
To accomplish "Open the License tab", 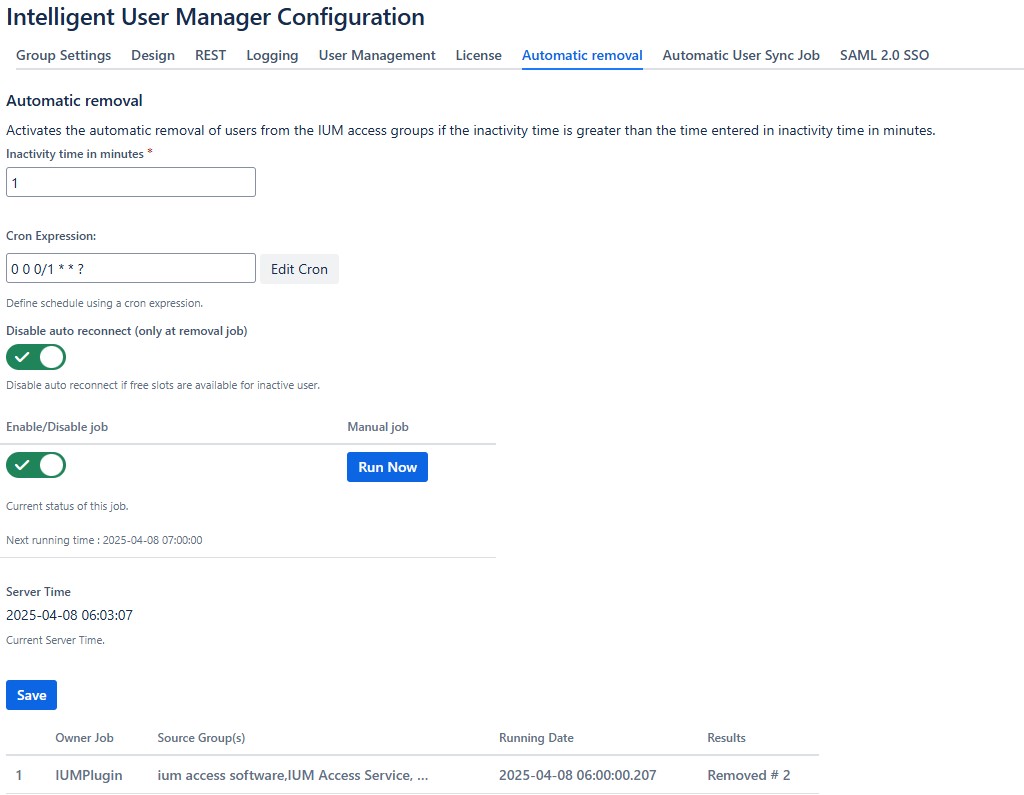I will click(x=478, y=55).
